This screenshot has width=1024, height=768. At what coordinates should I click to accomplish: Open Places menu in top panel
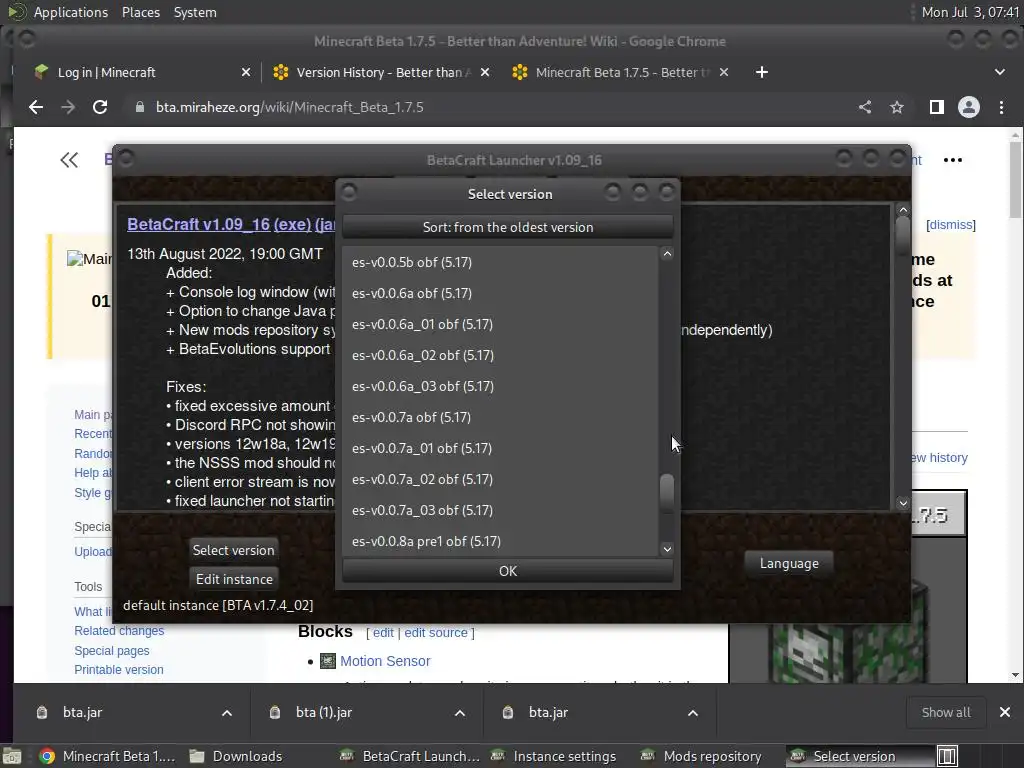pos(140,12)
